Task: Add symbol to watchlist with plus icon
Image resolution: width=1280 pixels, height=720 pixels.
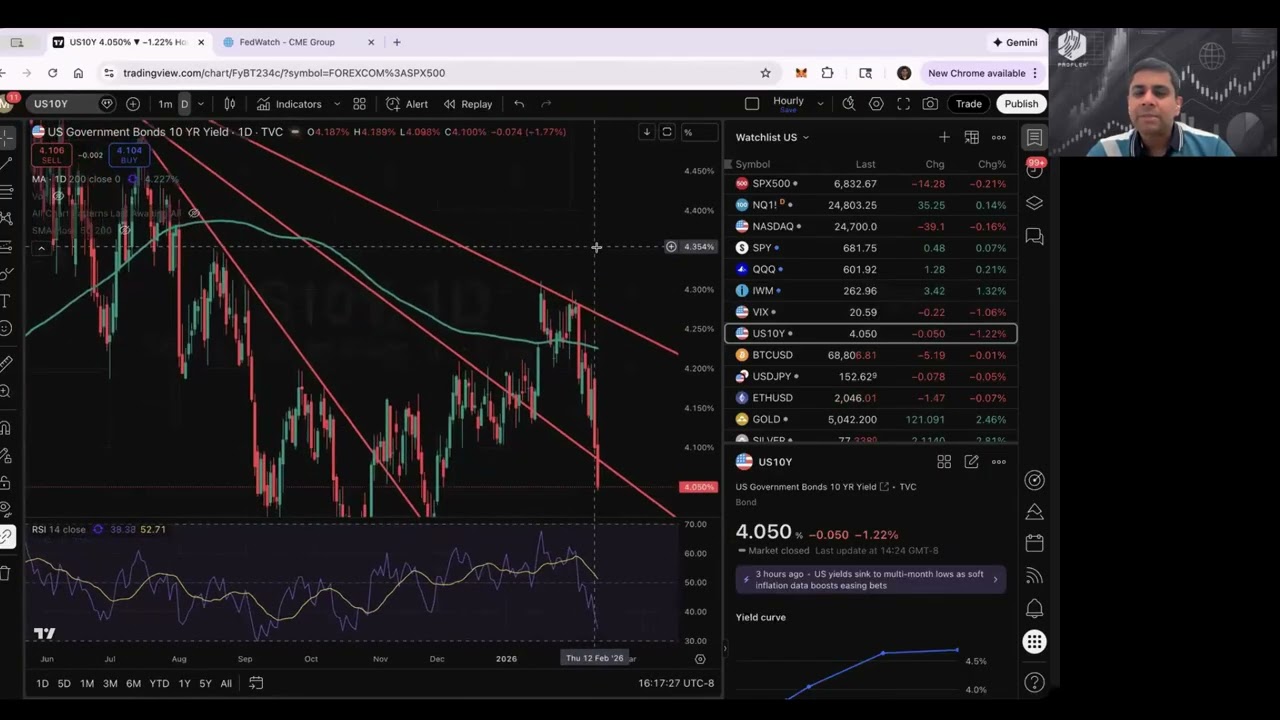Action: [x=944, y=137]
